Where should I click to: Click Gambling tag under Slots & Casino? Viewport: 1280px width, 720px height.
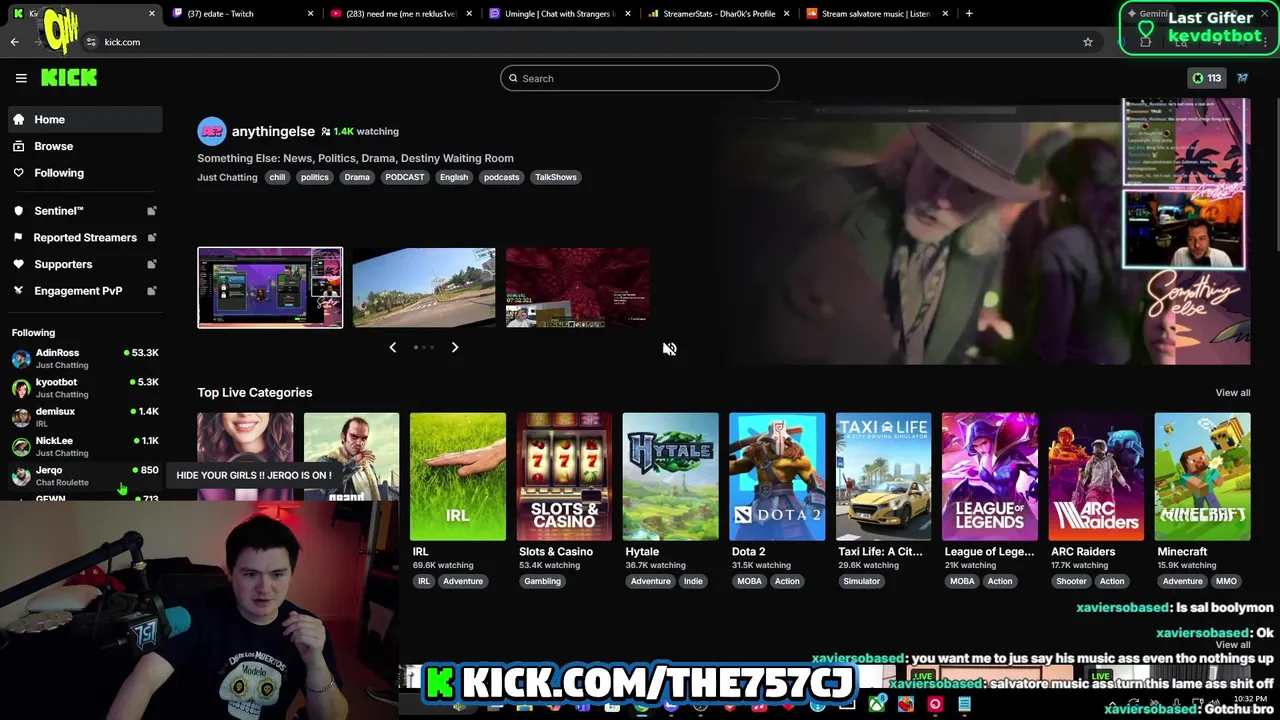click(542, 581)
